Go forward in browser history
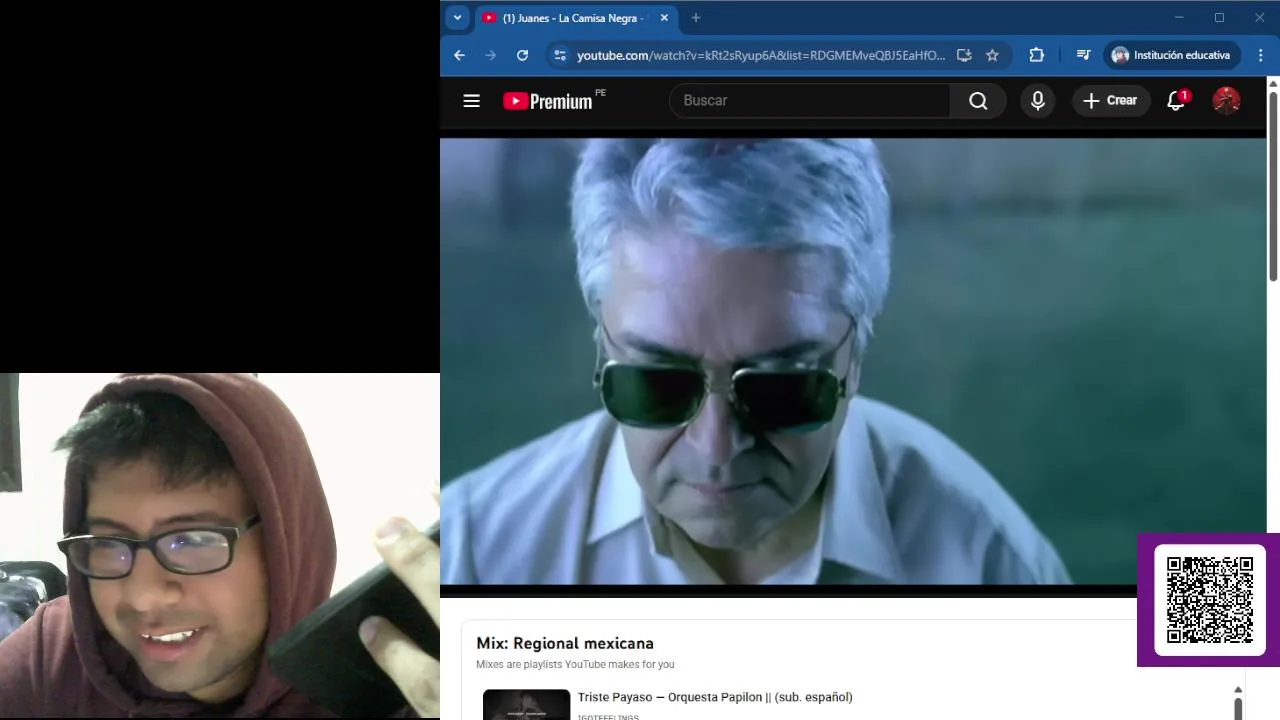Screen dimensions: 1280x720 490,55
